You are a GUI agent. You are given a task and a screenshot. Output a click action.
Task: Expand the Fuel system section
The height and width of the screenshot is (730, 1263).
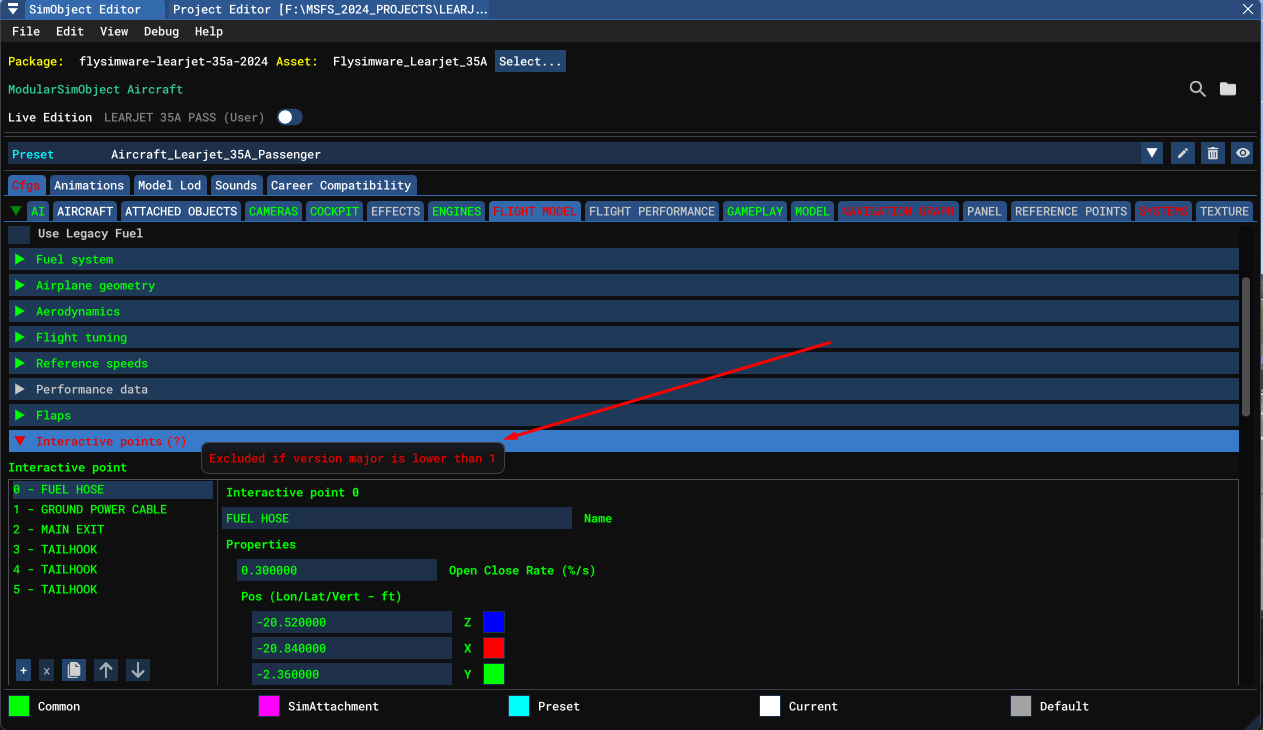pos(623,259)
